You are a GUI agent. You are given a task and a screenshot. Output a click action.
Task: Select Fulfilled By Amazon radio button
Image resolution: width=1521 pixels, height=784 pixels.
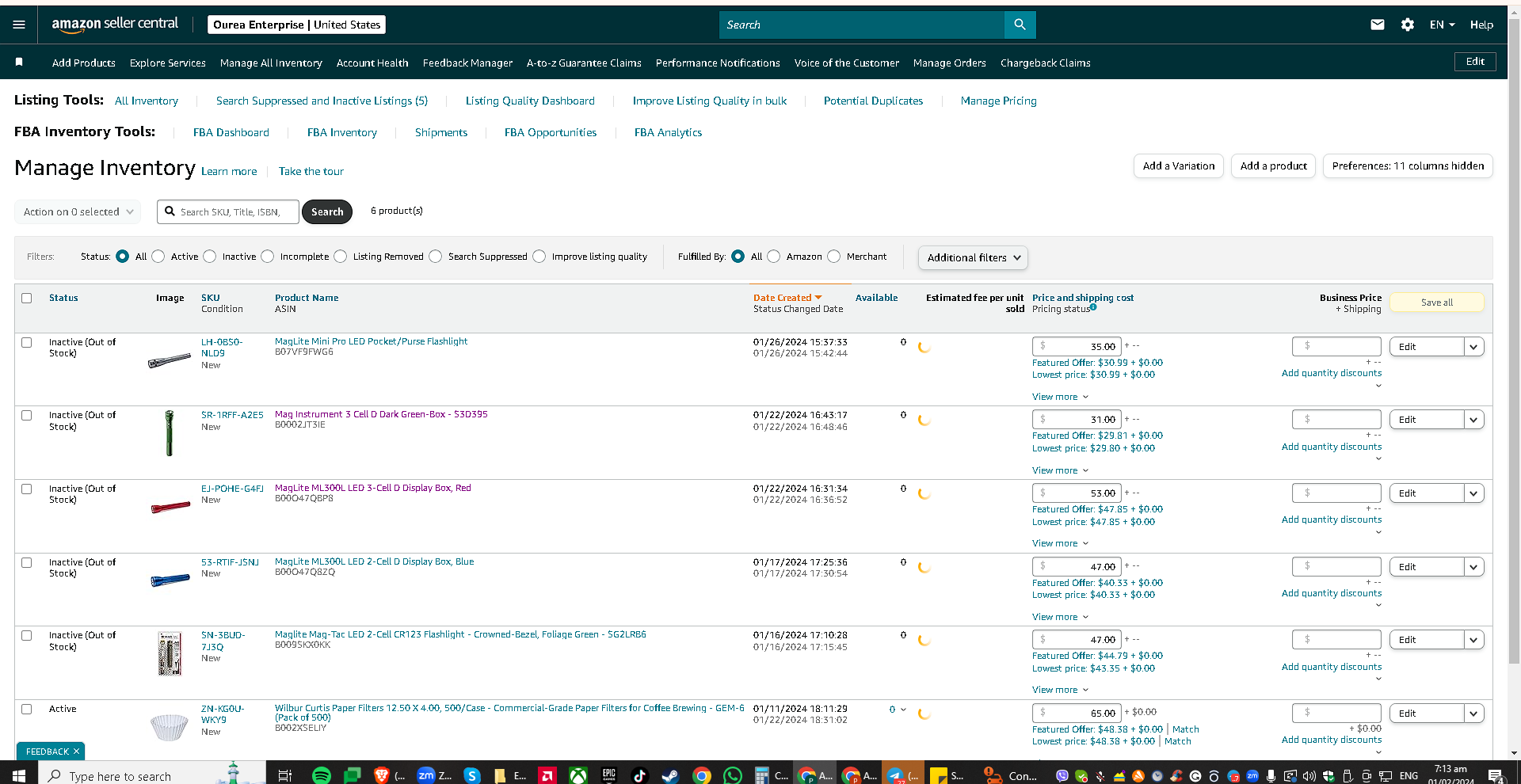pos(774,257)
